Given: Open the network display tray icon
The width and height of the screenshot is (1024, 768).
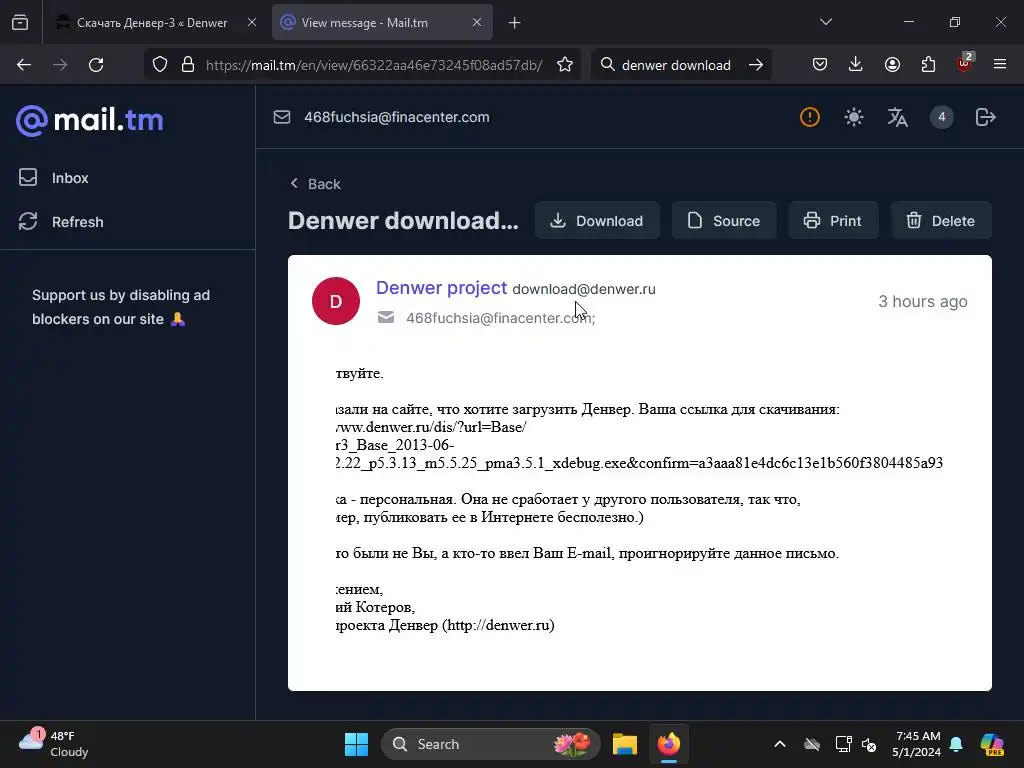Looking at the screenshot, I should 843,744.
